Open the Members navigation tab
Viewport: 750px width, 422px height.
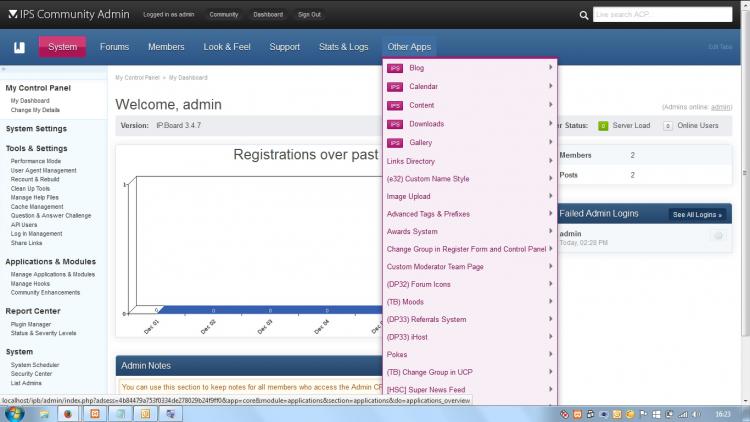(166, 47)
